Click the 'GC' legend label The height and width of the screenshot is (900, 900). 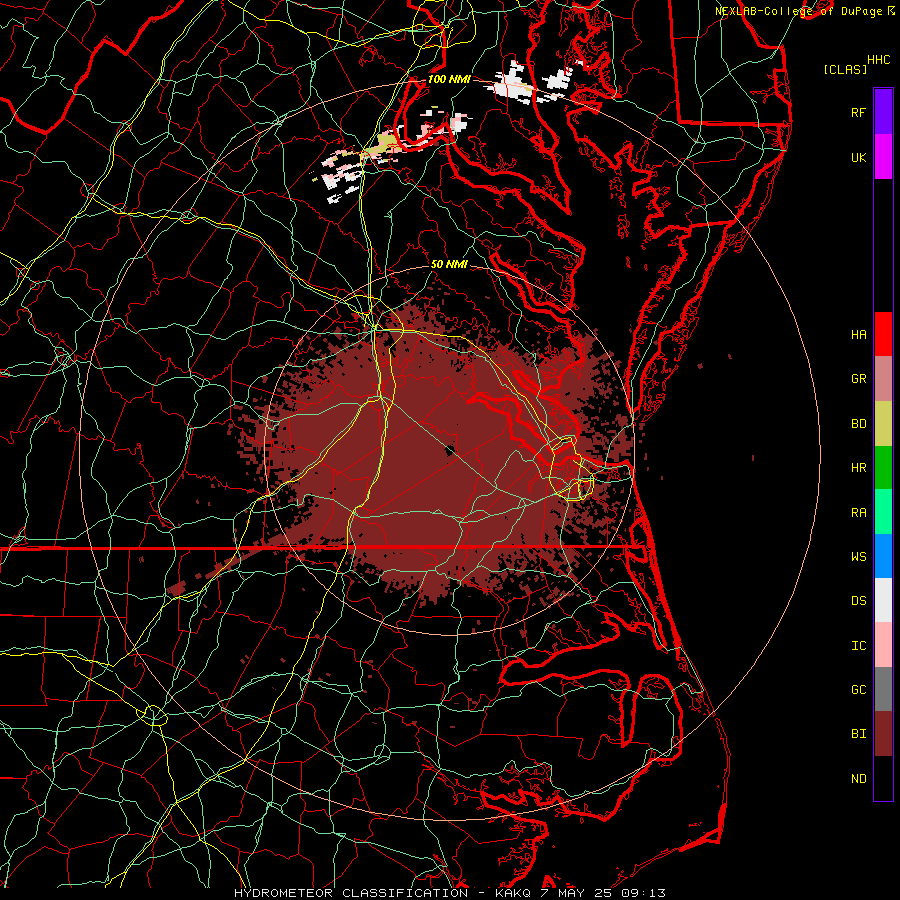click(858, 690)
